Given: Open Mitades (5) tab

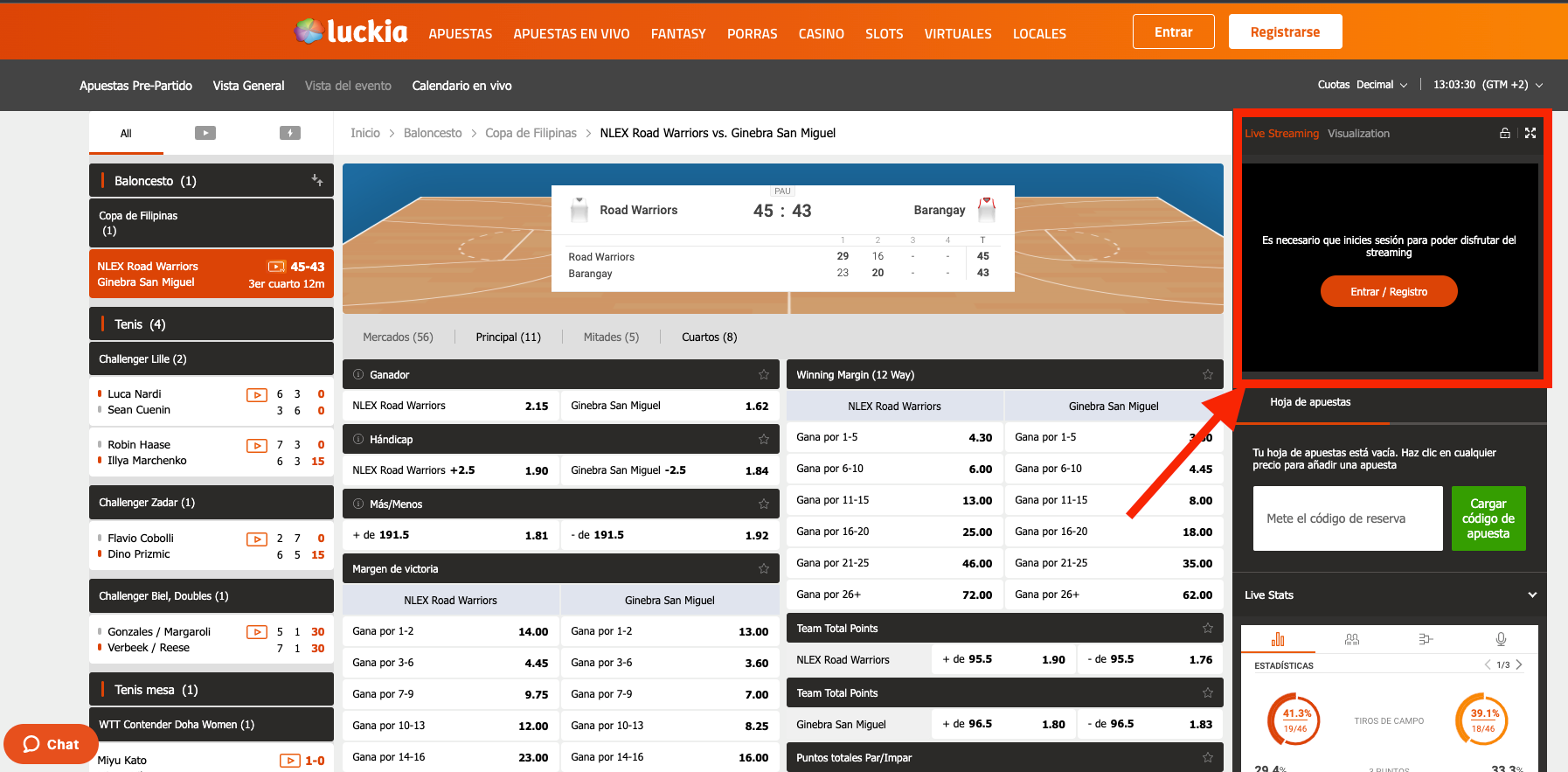Looking at the screenshot, I should point(611,337).
